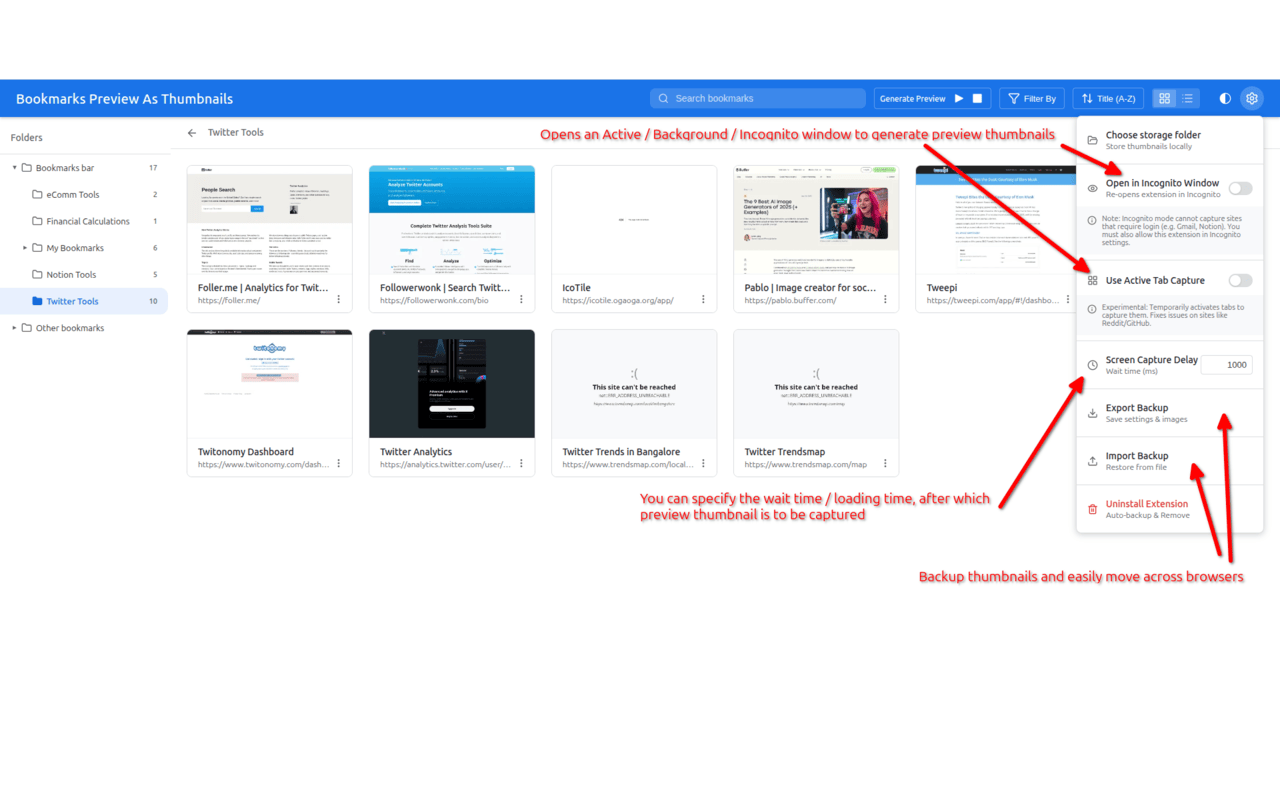Stop preview generation with stop icon
The image size is (1280, 800).
tap(978, 98)
